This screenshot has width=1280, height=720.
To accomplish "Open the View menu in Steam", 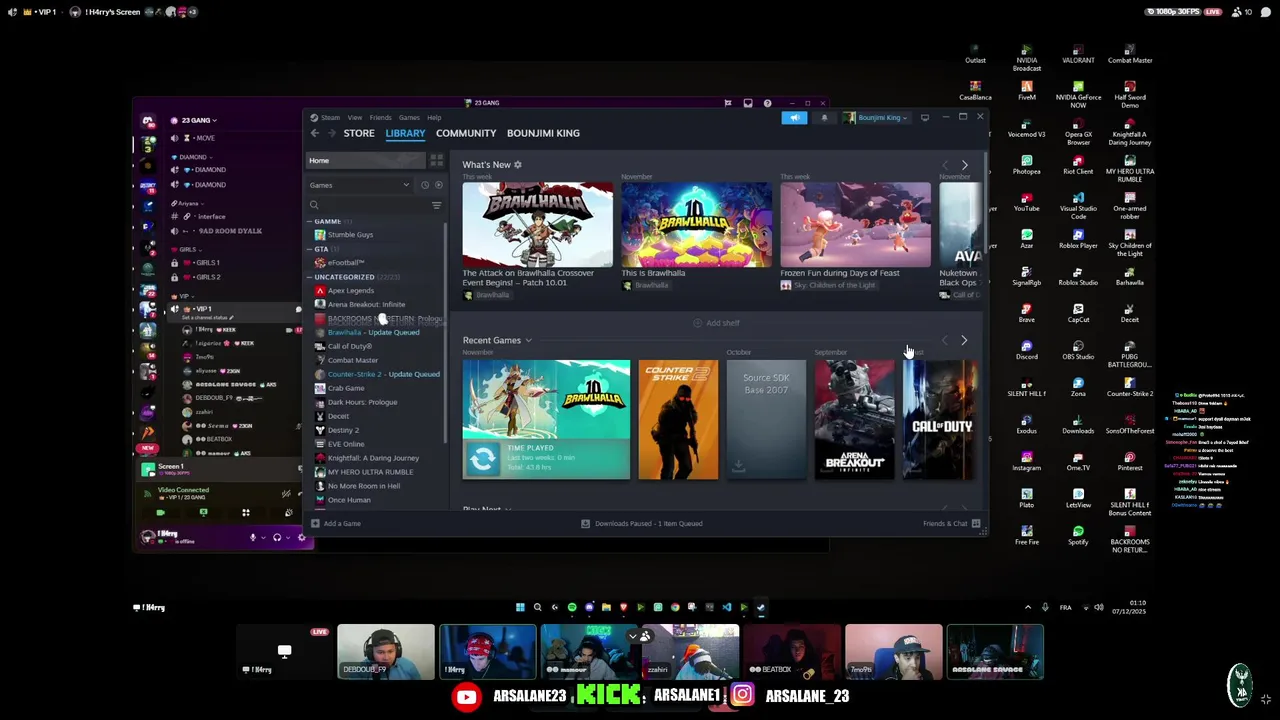I will pyautogui.click(x=355, y=117).
